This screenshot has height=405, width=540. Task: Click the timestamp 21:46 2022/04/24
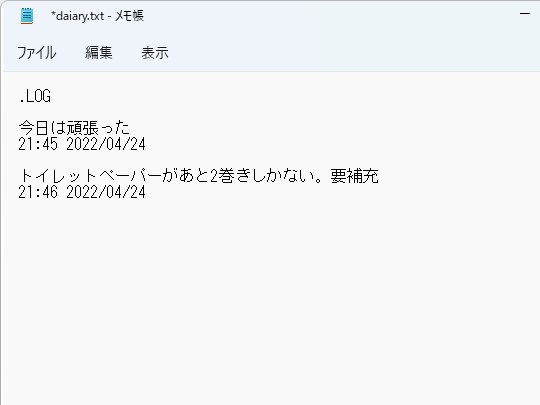(82, 192)
